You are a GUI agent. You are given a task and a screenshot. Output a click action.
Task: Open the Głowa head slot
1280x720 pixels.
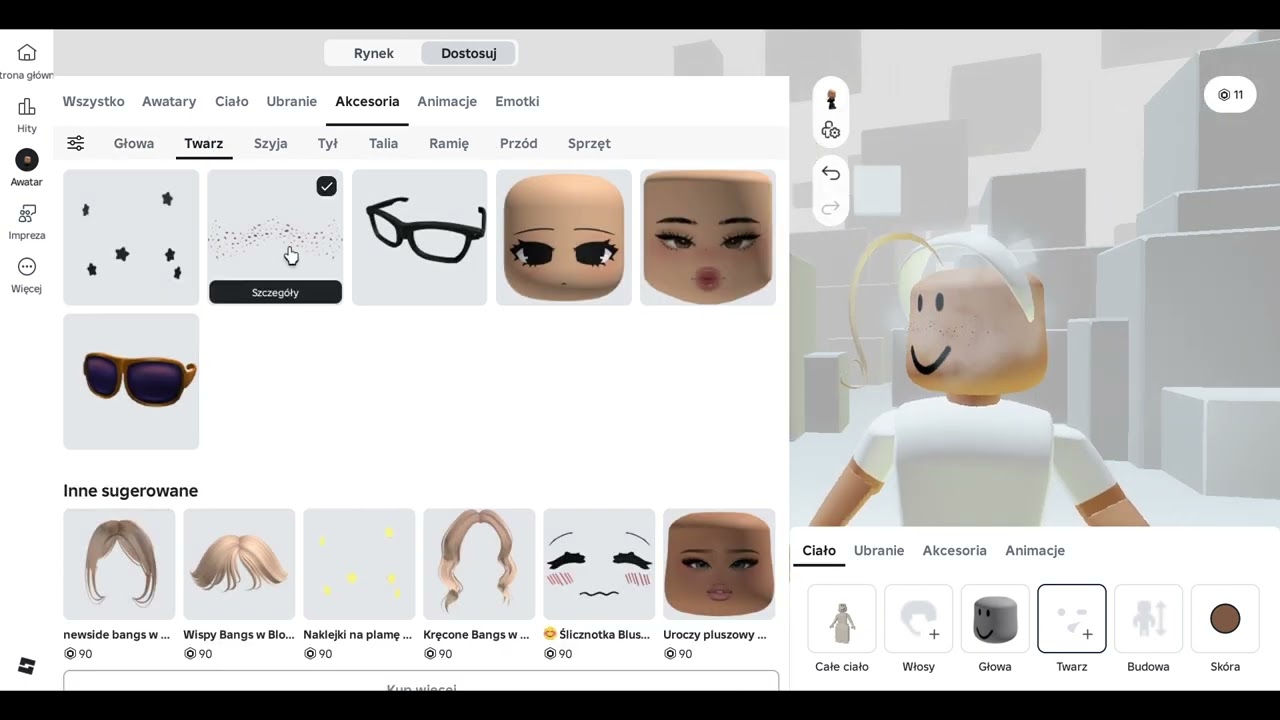click(x=995, y=619)
